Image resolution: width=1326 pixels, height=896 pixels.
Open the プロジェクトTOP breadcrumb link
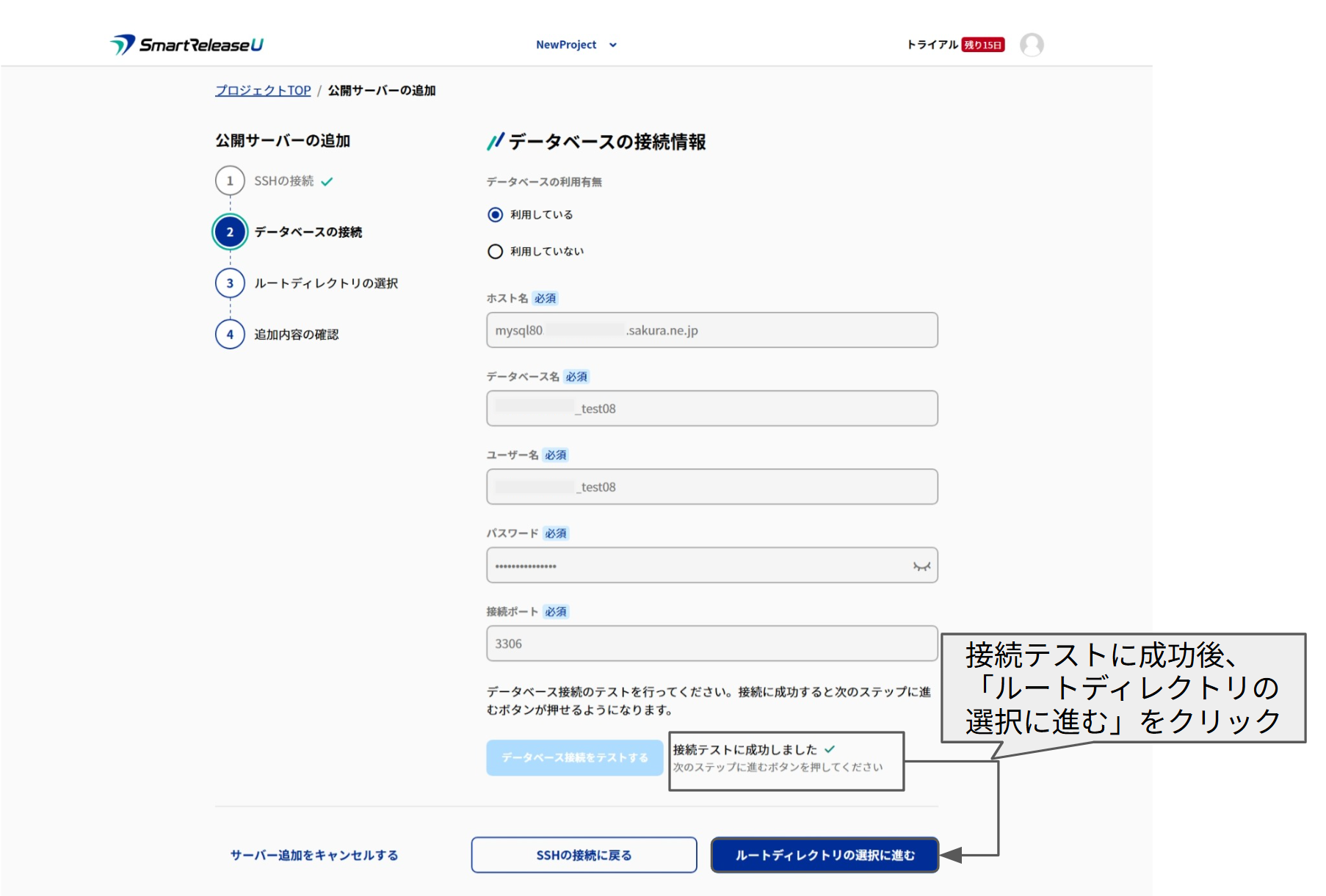click(x=263, y=90)
